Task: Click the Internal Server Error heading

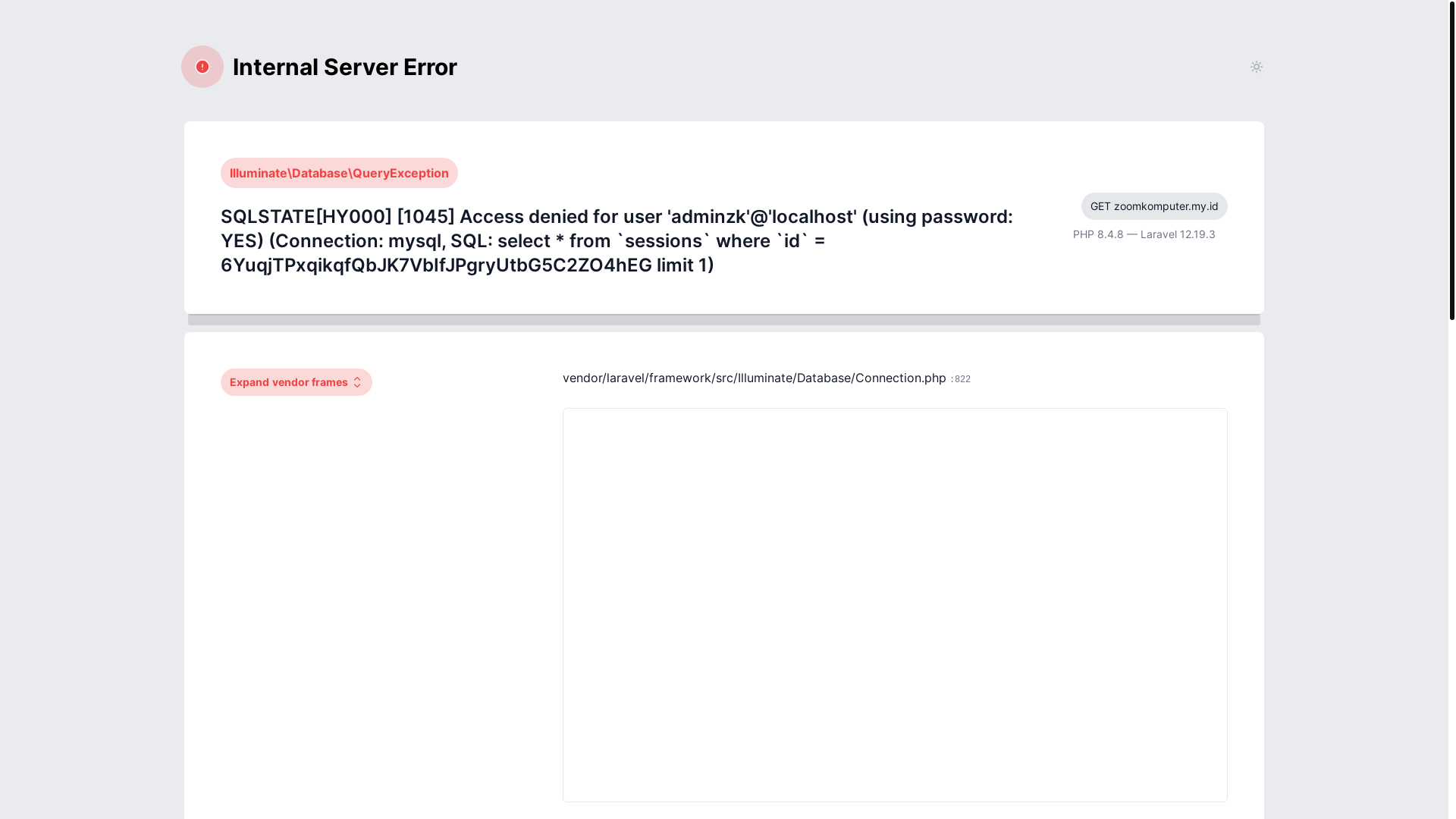Action: [x=345, y=67]
